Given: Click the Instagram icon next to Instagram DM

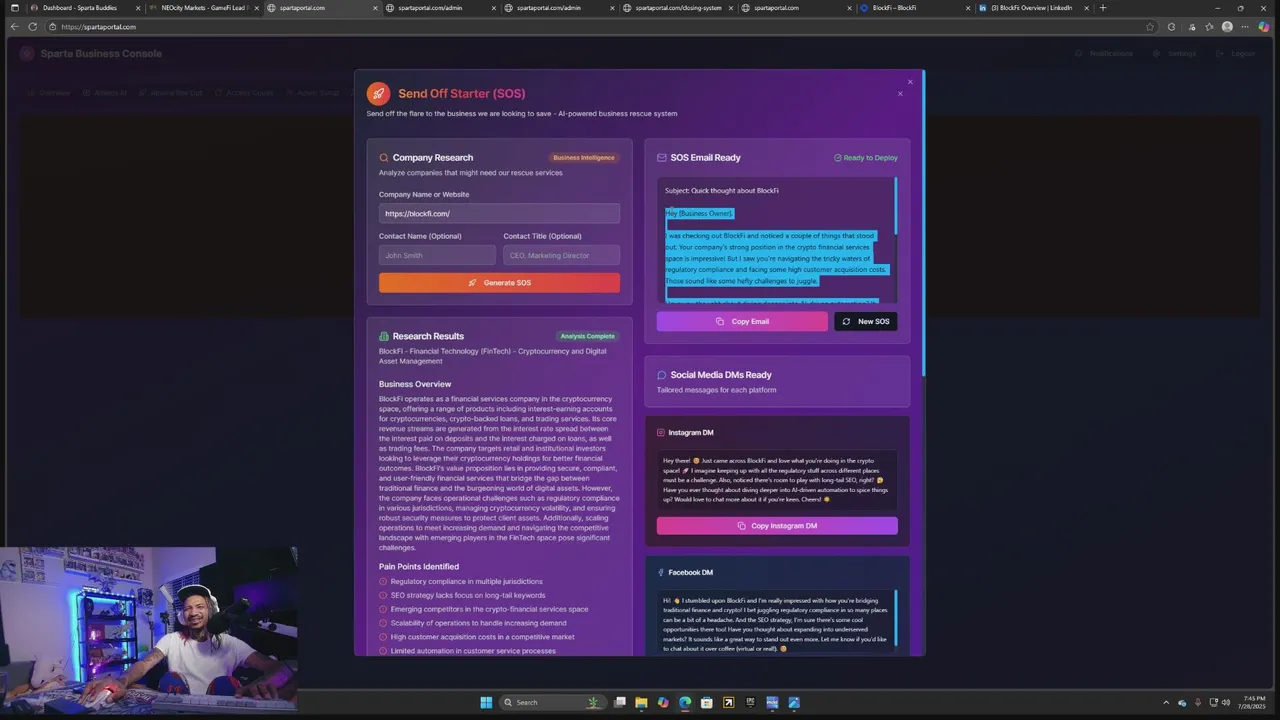Looking at the screenshot, I should [x=661, y=433].
